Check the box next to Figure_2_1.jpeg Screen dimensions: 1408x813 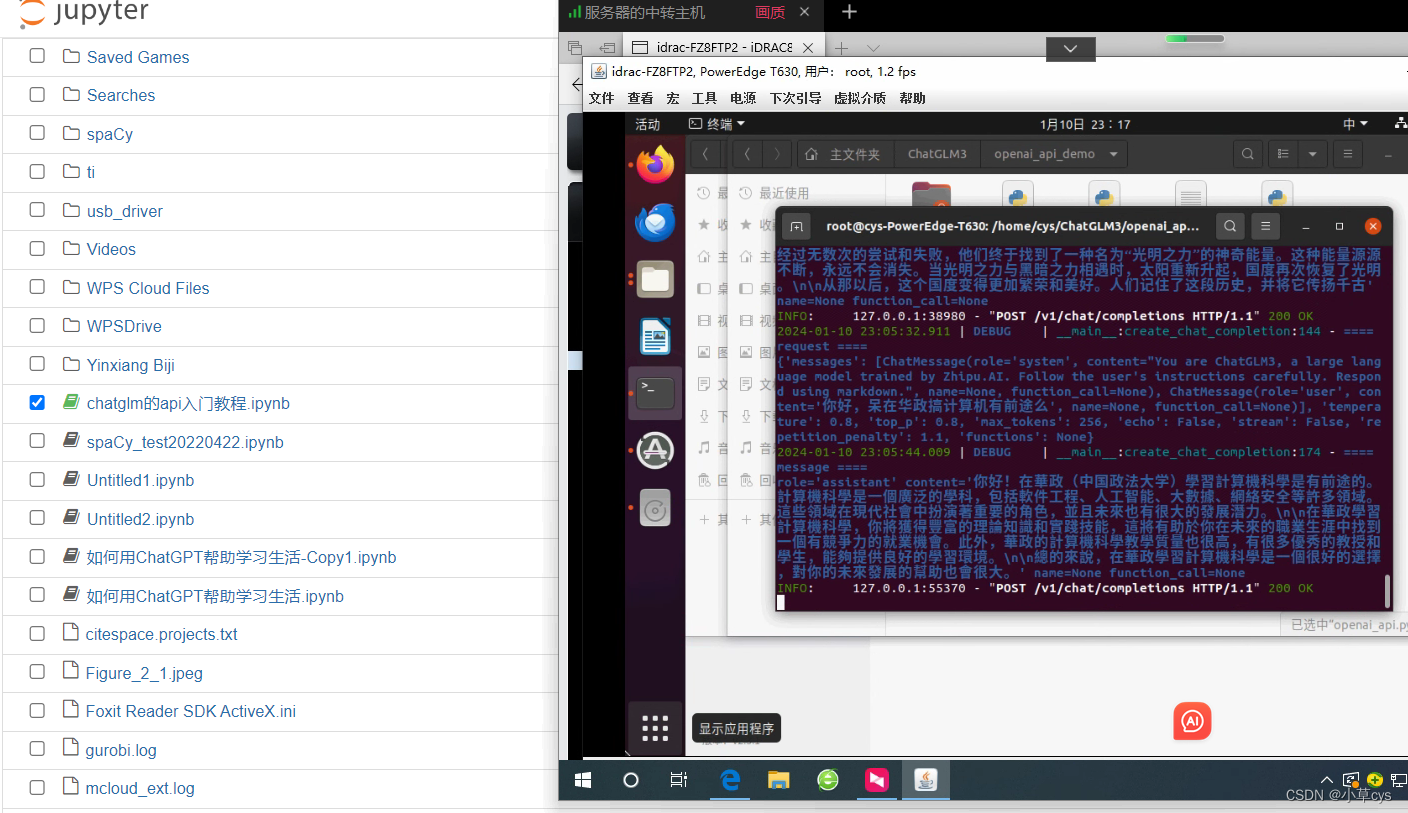(x=37, y=672)
